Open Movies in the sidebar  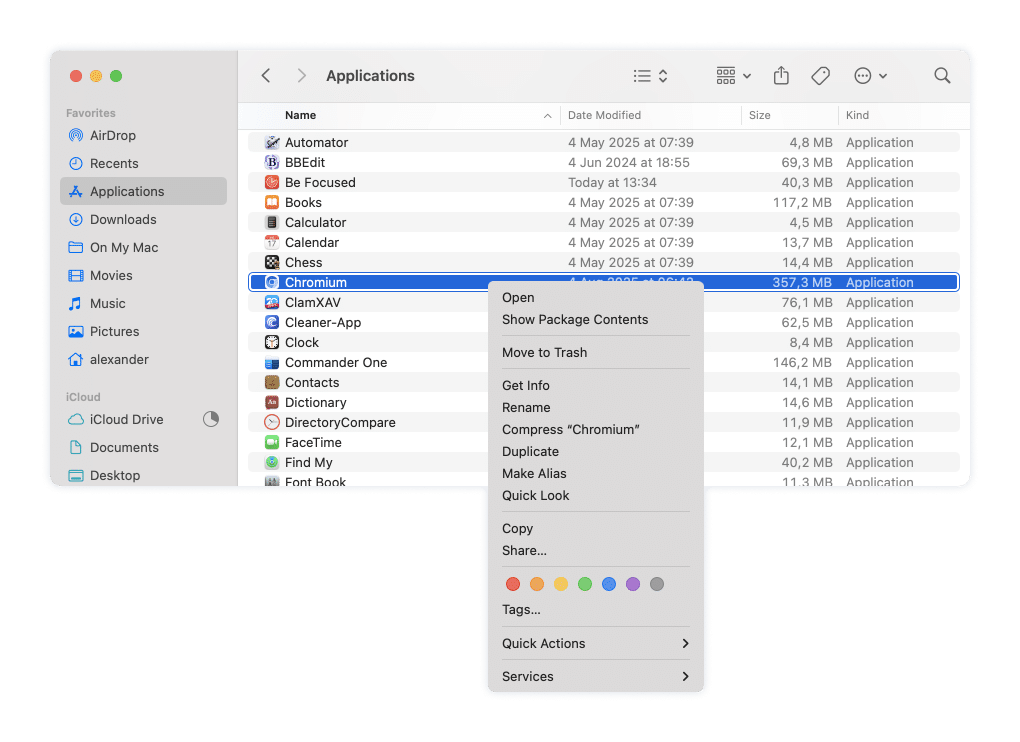(143, 275)
